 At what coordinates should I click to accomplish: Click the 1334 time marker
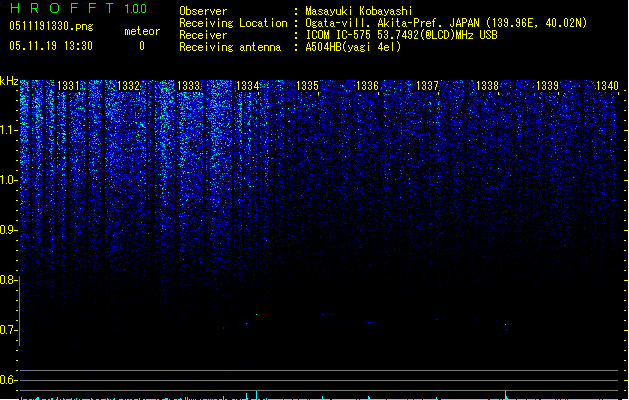click(x=248, y=86)
